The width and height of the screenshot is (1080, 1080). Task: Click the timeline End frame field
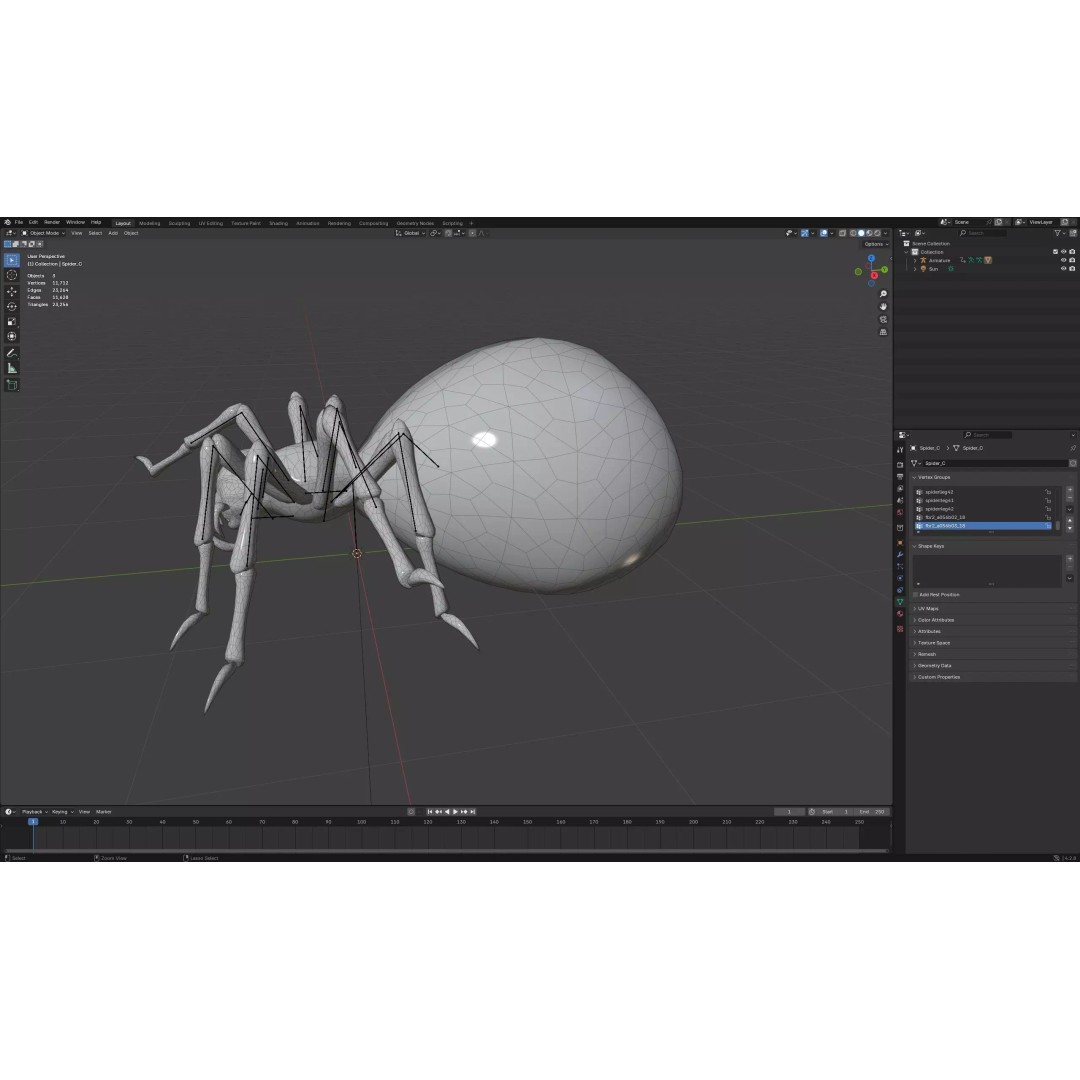872,812
